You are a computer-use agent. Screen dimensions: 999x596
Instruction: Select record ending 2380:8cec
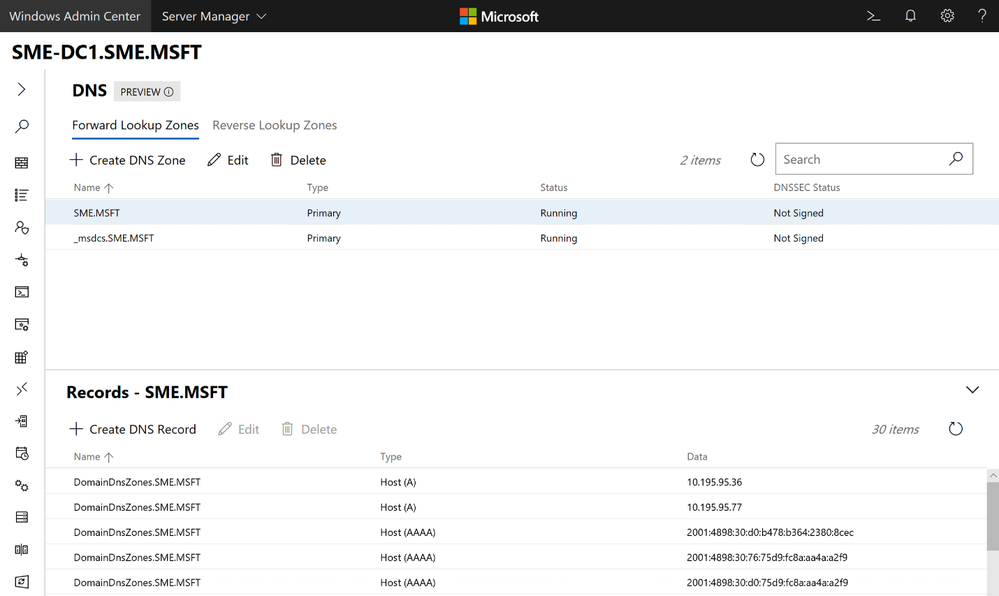pos(516,532)
